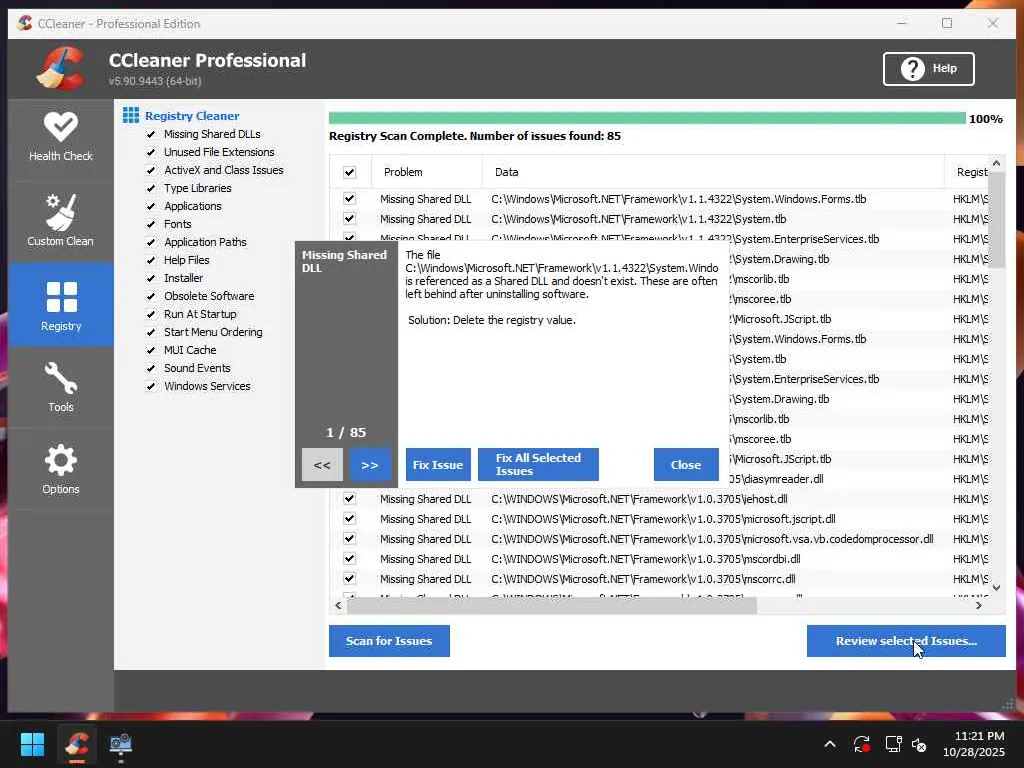This screenshot has width=1024, height=768.
Task: Uncheck the Applications option
Action: [x=151, y=206]
